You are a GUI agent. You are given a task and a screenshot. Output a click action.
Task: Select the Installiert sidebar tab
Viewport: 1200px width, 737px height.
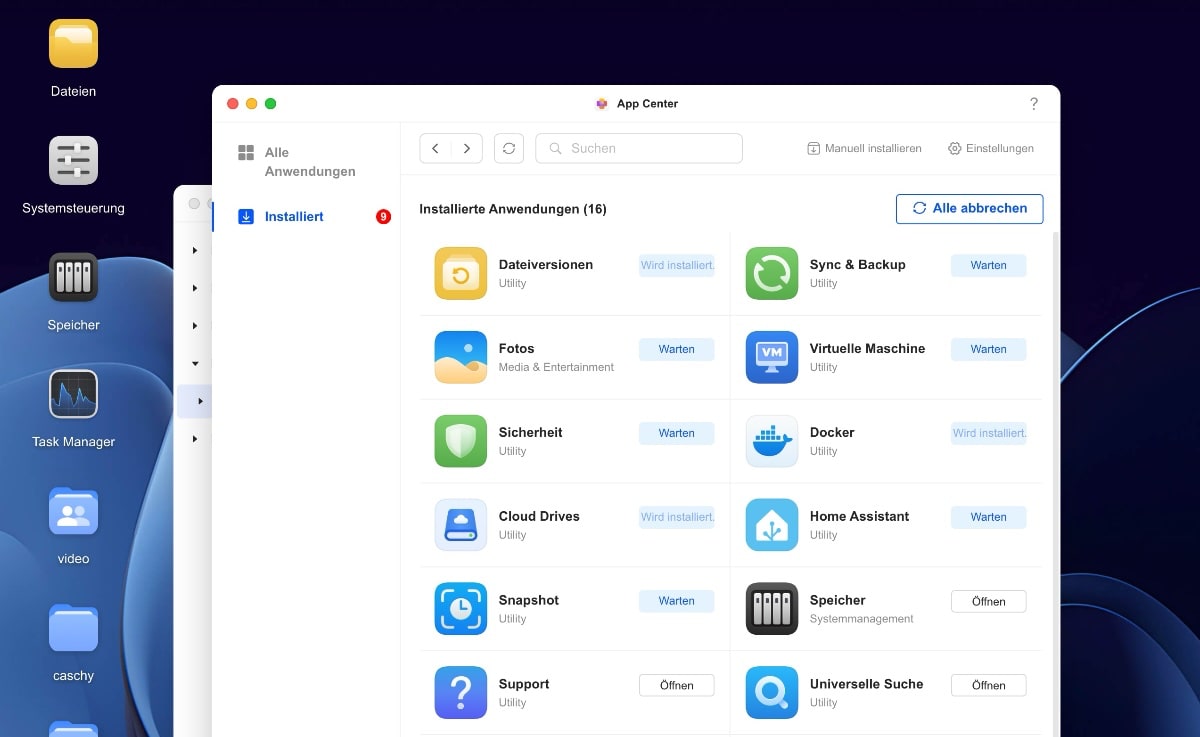coord(293,216)
